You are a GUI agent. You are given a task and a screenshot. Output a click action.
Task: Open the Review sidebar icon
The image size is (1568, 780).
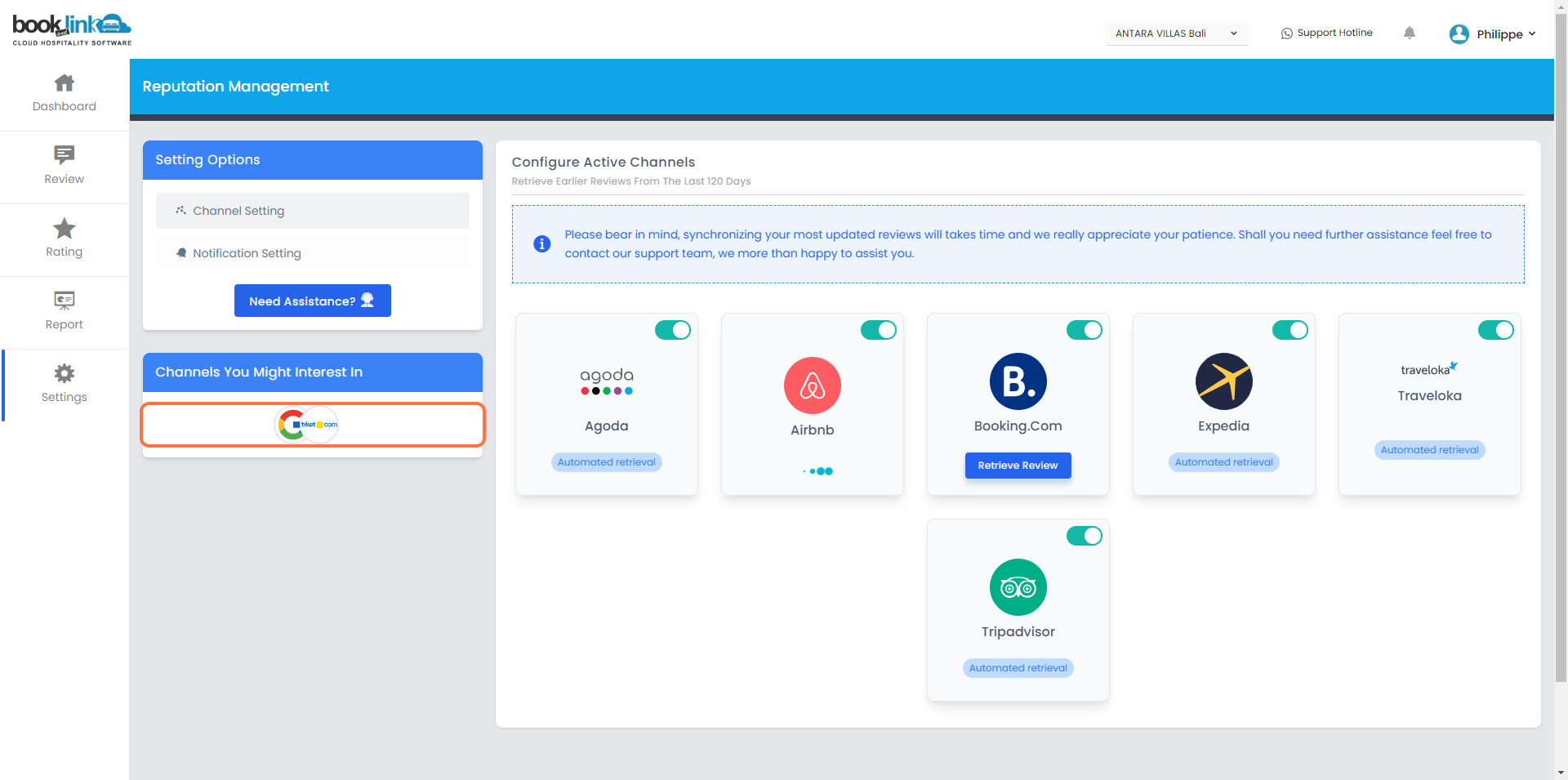coord(65,154)
